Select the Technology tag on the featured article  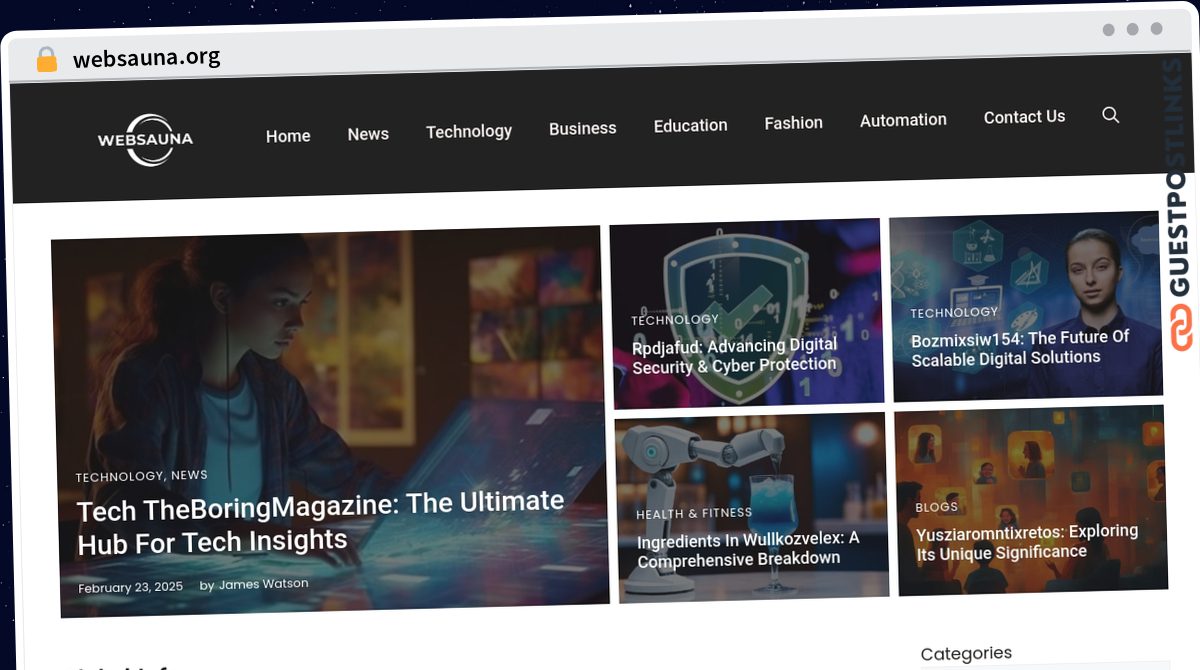[119, 477]
